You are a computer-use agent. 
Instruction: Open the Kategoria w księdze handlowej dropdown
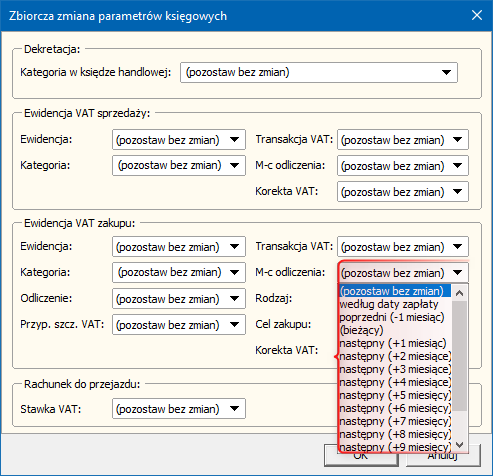319,72
